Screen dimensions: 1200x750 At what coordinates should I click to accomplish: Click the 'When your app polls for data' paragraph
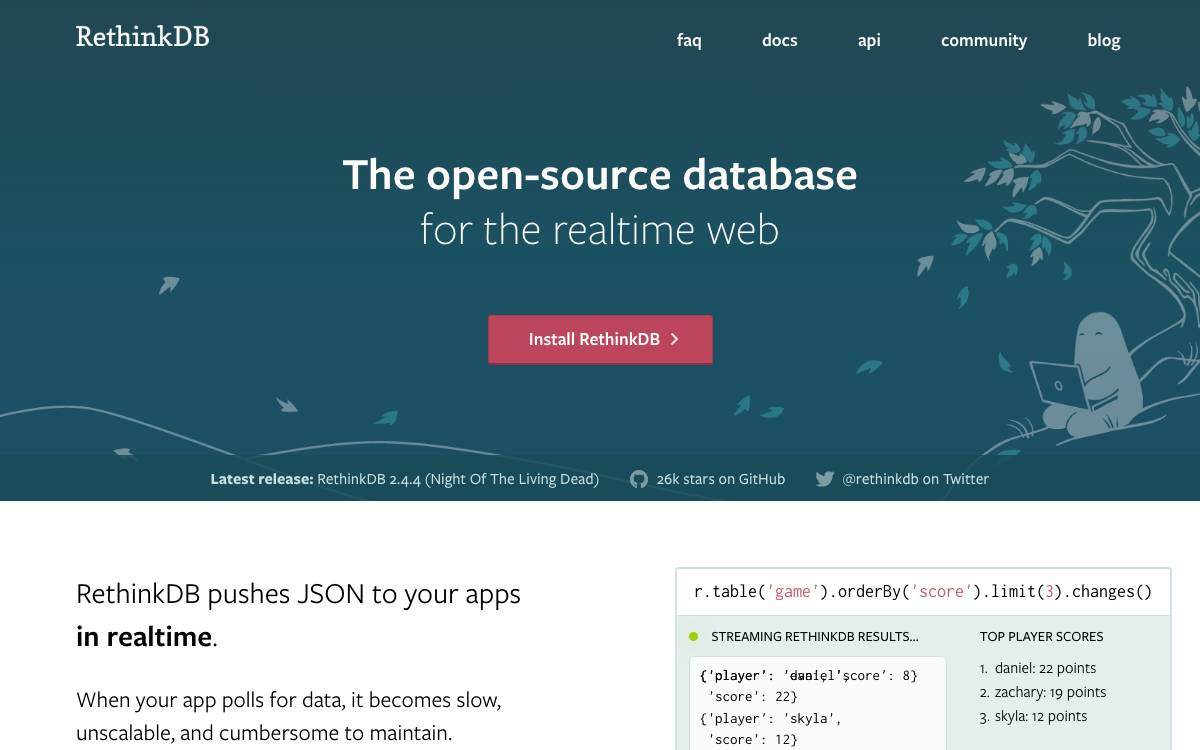point(288,716)
